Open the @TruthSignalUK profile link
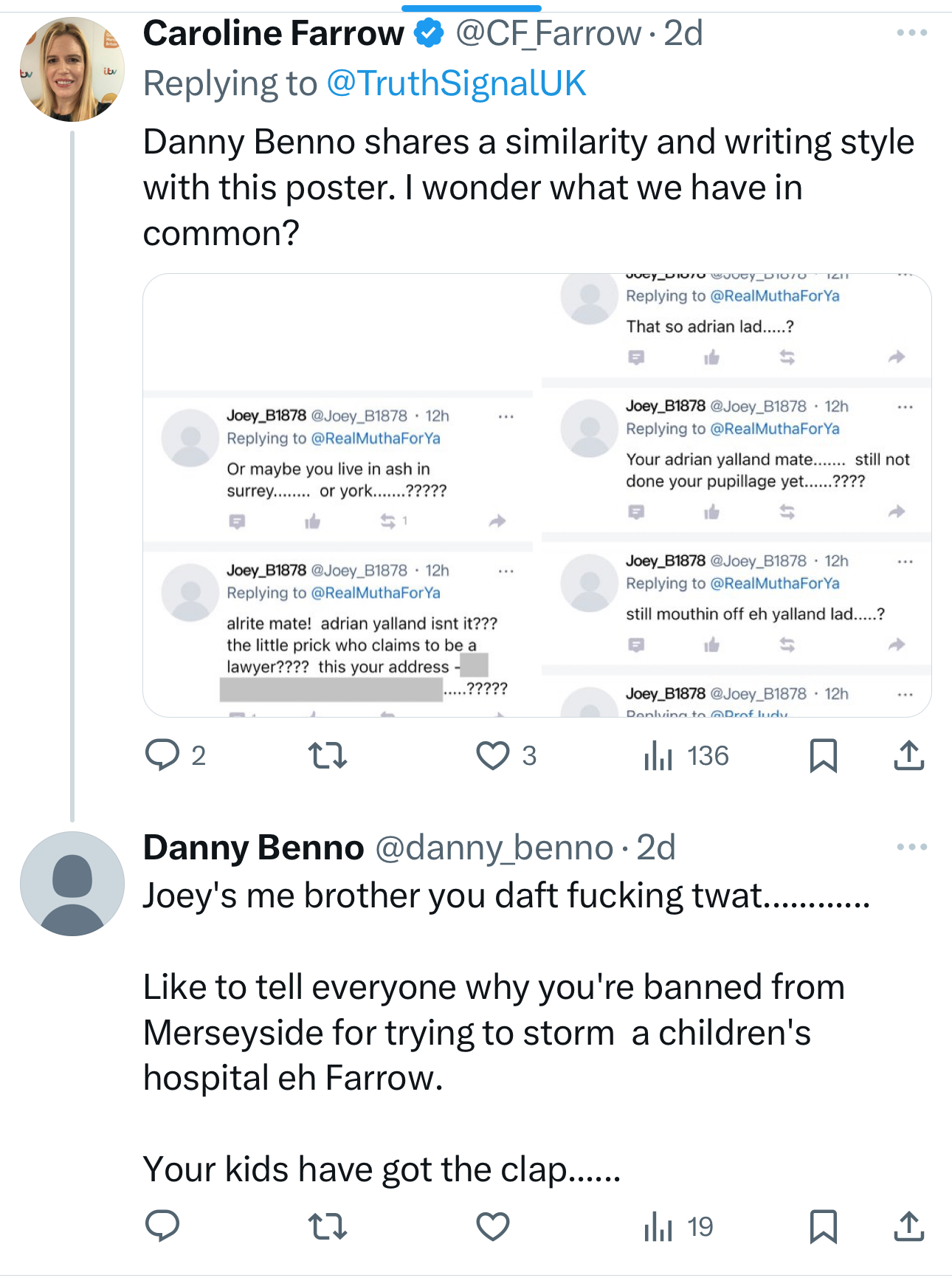The width and height of the screenshot is (952, 1278). coord(456,83)
